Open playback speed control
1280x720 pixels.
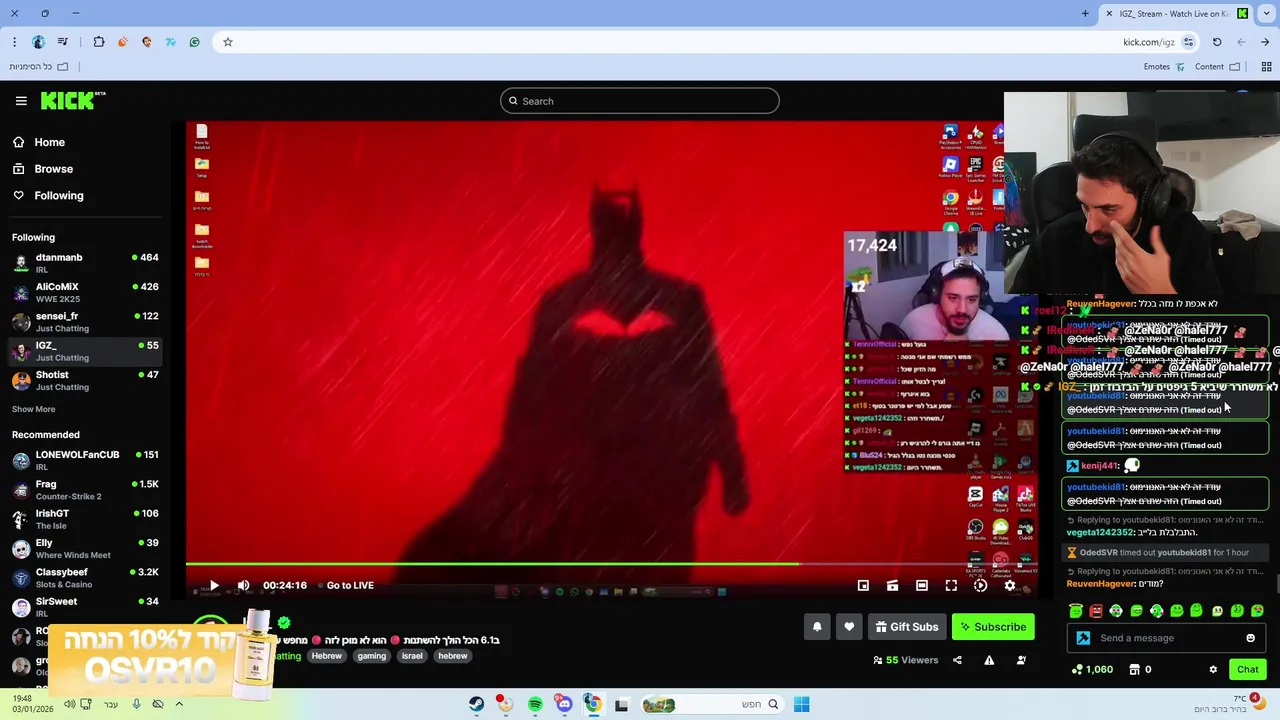(x=980, y=586)
